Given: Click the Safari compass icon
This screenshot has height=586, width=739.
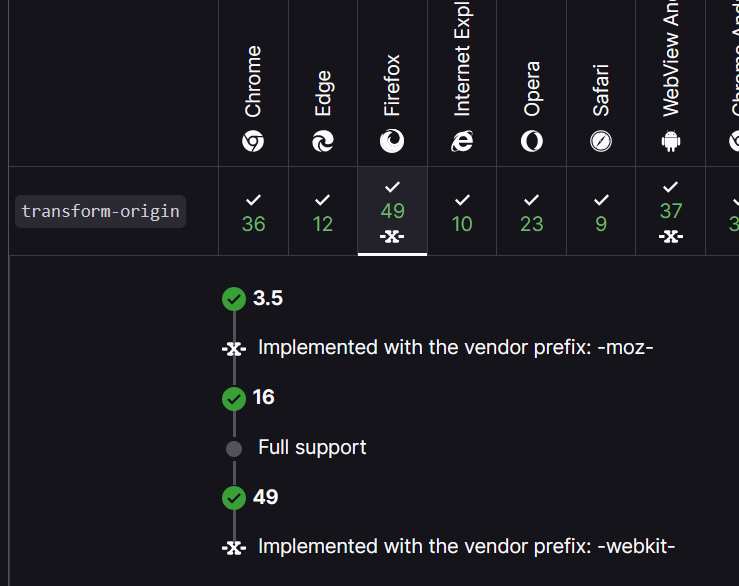Looking at the screenshot, I should click(601, 142).
